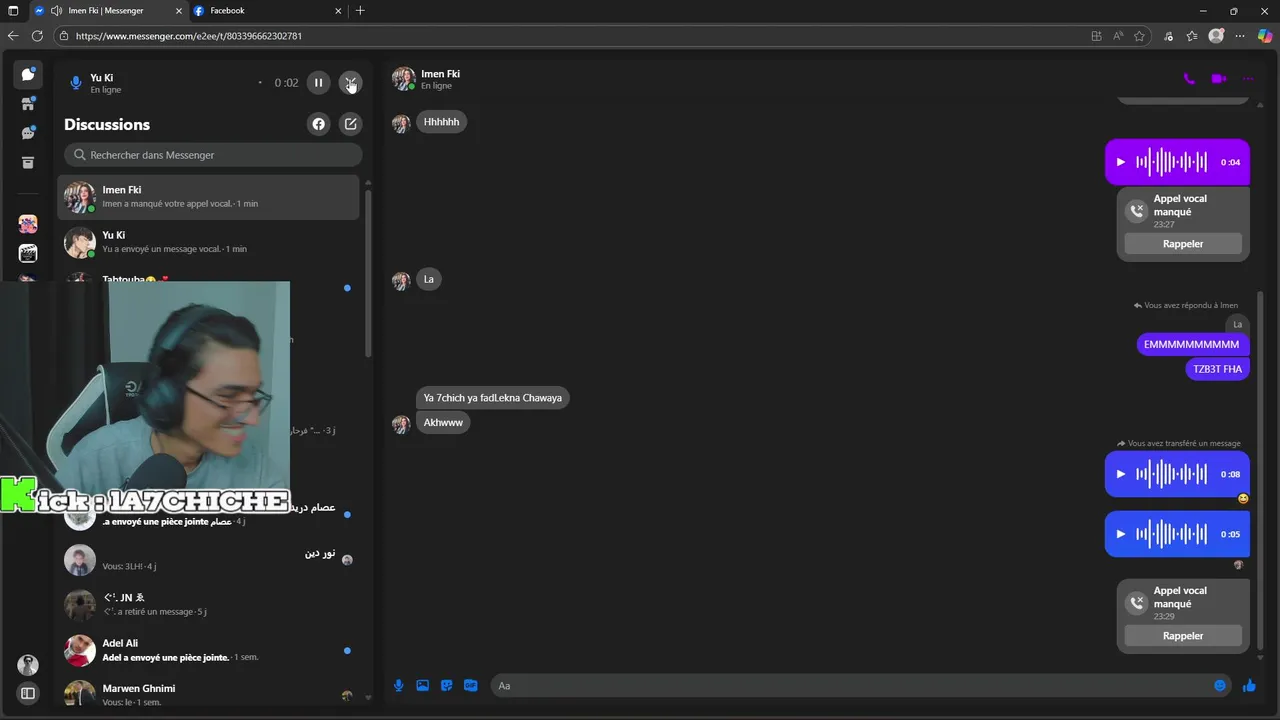Close the Facebook browser tab
The height and width of the screenshot is (720, 1280).
click(339, 11)
